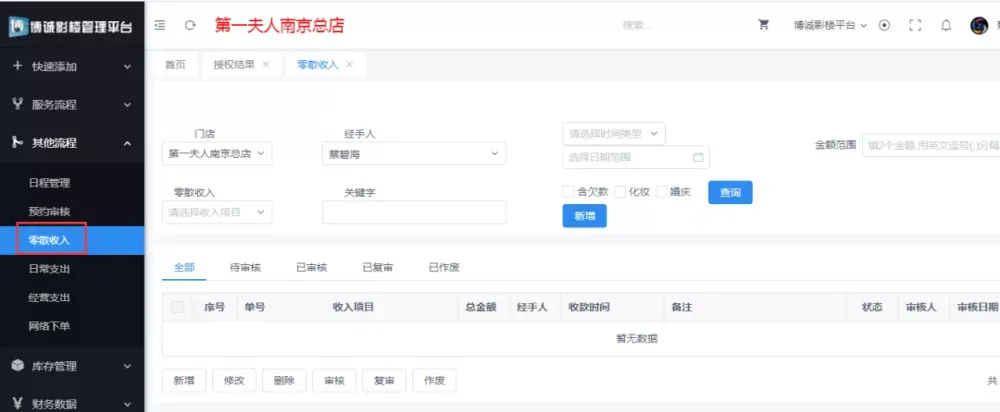Click the user avatar icon
Image resolution: width=1000 pixels, height=412 pixels.
click(x=979, y=25)
